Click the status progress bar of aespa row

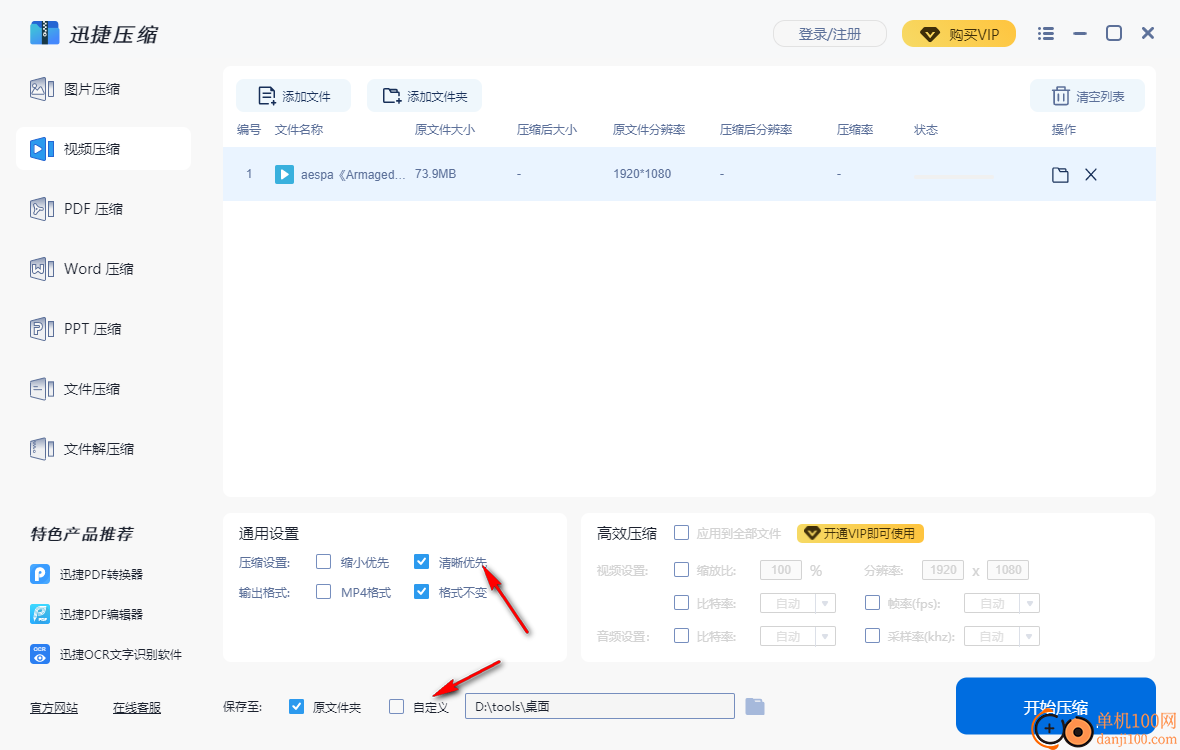click(x=953, y=175)
